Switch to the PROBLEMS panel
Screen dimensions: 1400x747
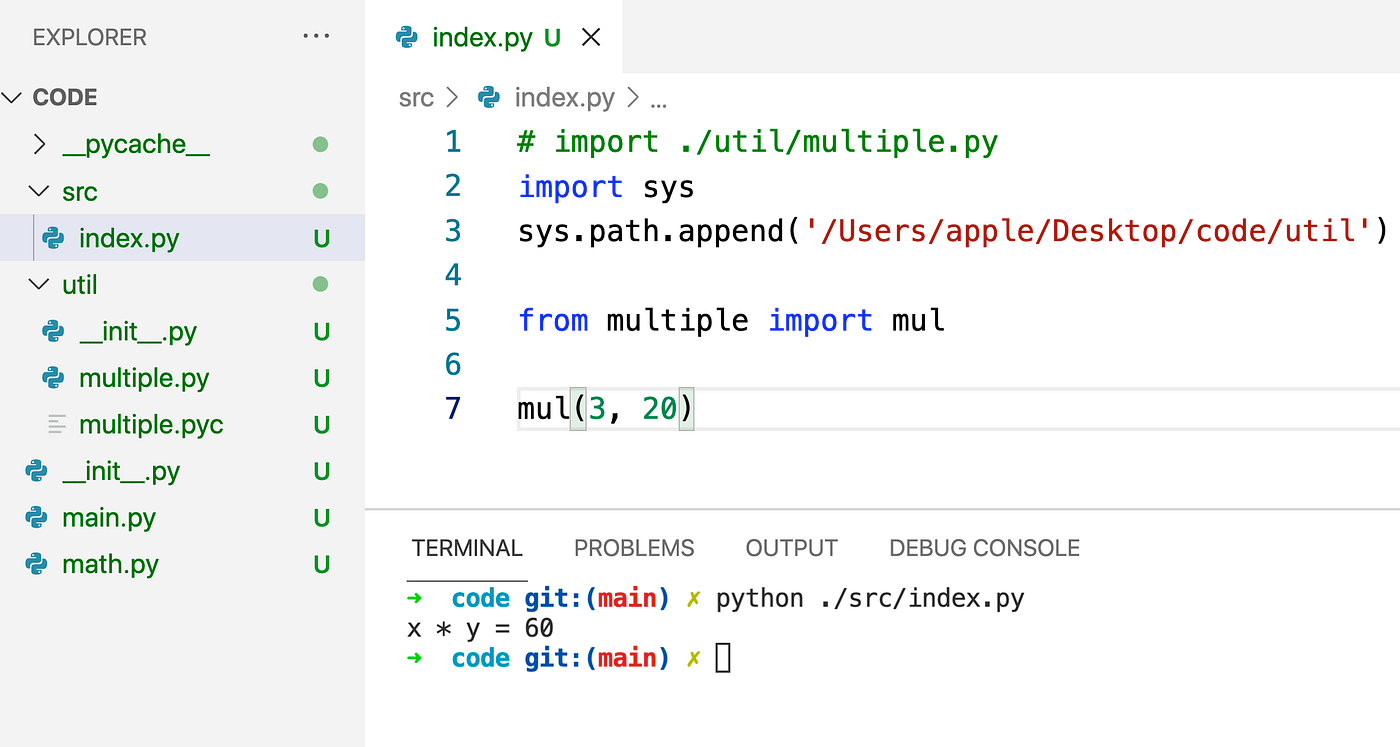(x=634, y=548)
